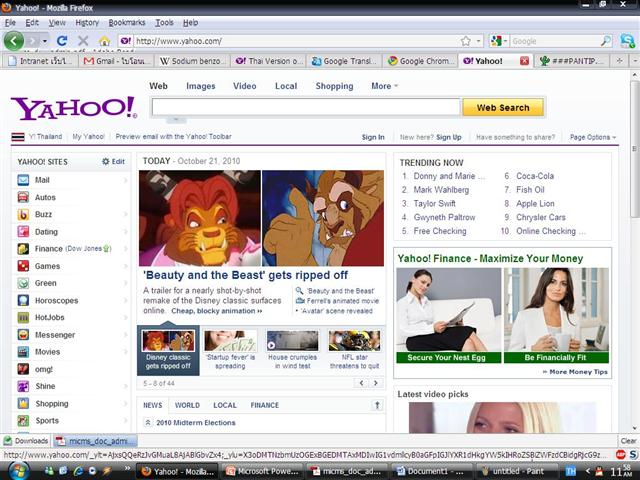Clear the downloads bar with Clear button

628,441
